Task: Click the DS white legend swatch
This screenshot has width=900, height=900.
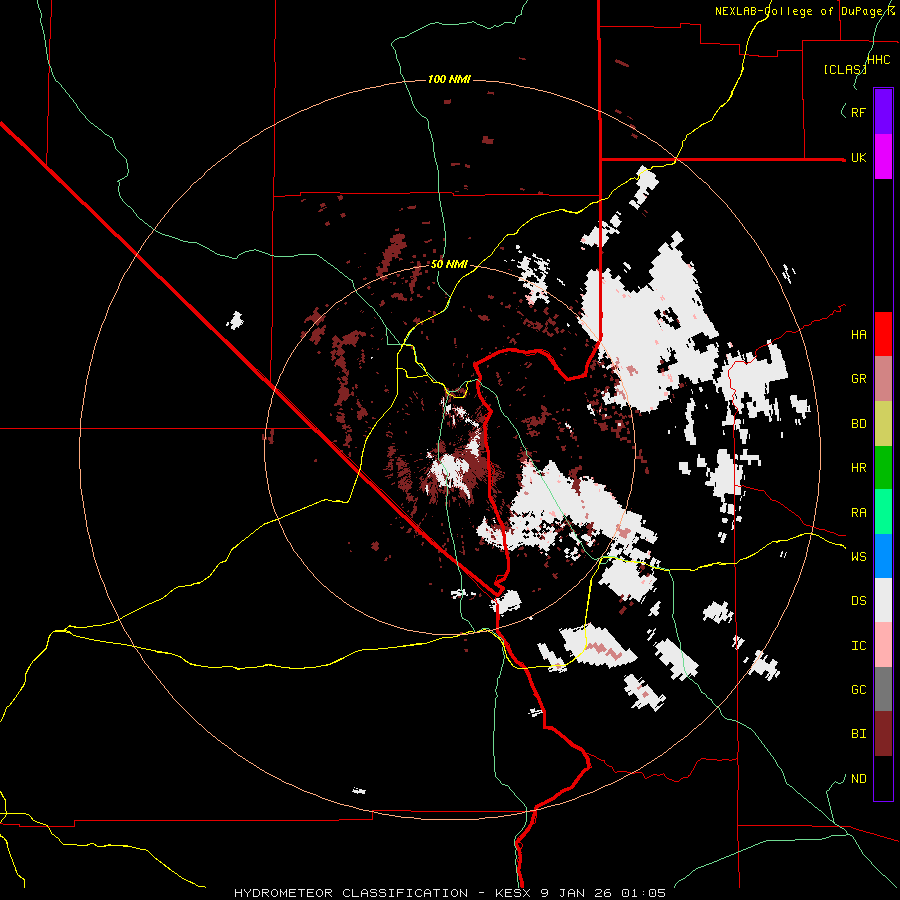Action: pyautogui.click(x=883, y=600)
